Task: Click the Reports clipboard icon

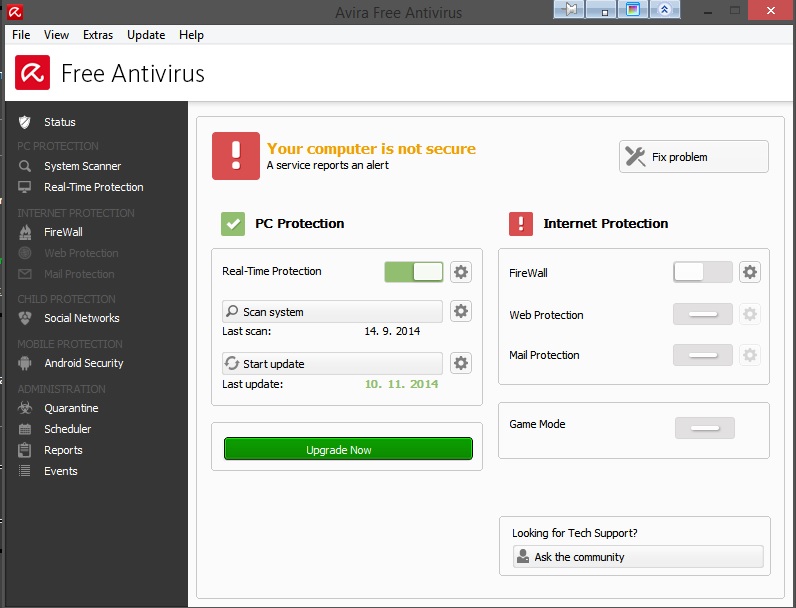Action: [24, 450]
